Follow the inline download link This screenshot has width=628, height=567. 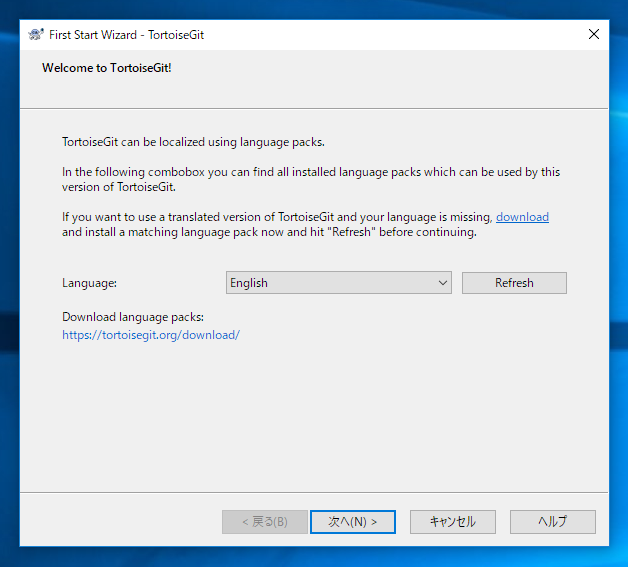point(522,217)
